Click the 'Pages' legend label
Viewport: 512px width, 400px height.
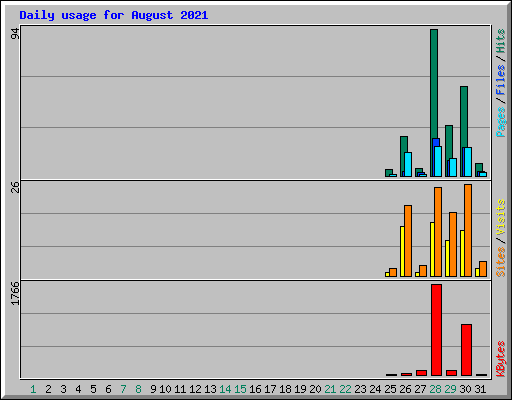[500, 122]
